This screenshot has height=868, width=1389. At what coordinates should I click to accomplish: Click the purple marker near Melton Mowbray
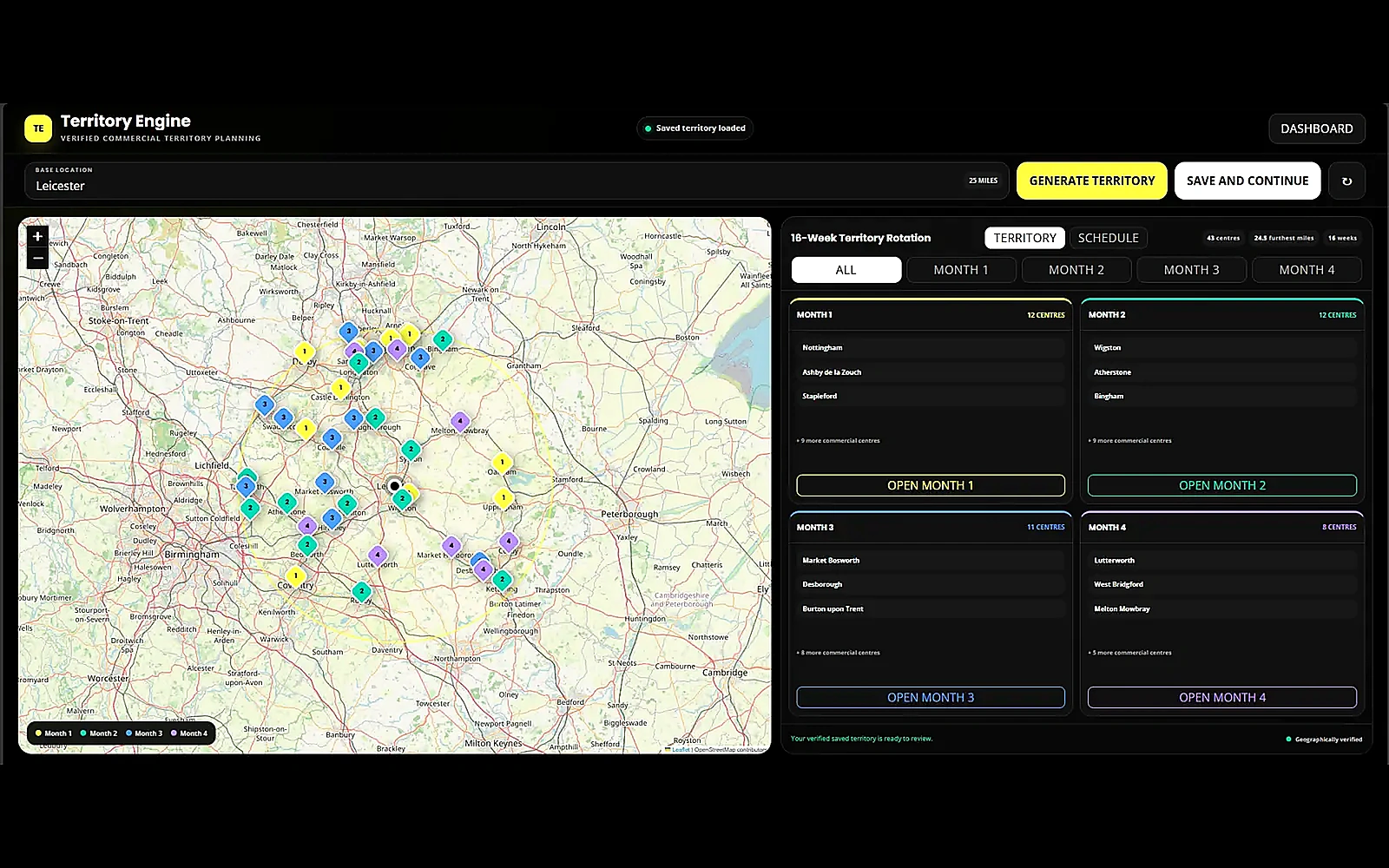(460, 422)
